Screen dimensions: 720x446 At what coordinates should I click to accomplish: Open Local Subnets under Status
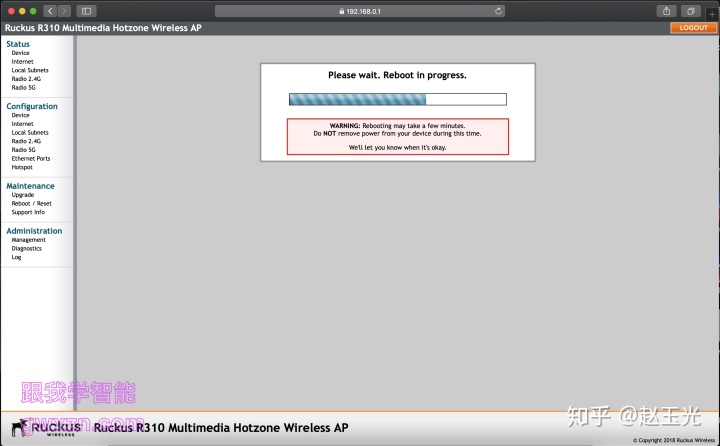[30, 70]
